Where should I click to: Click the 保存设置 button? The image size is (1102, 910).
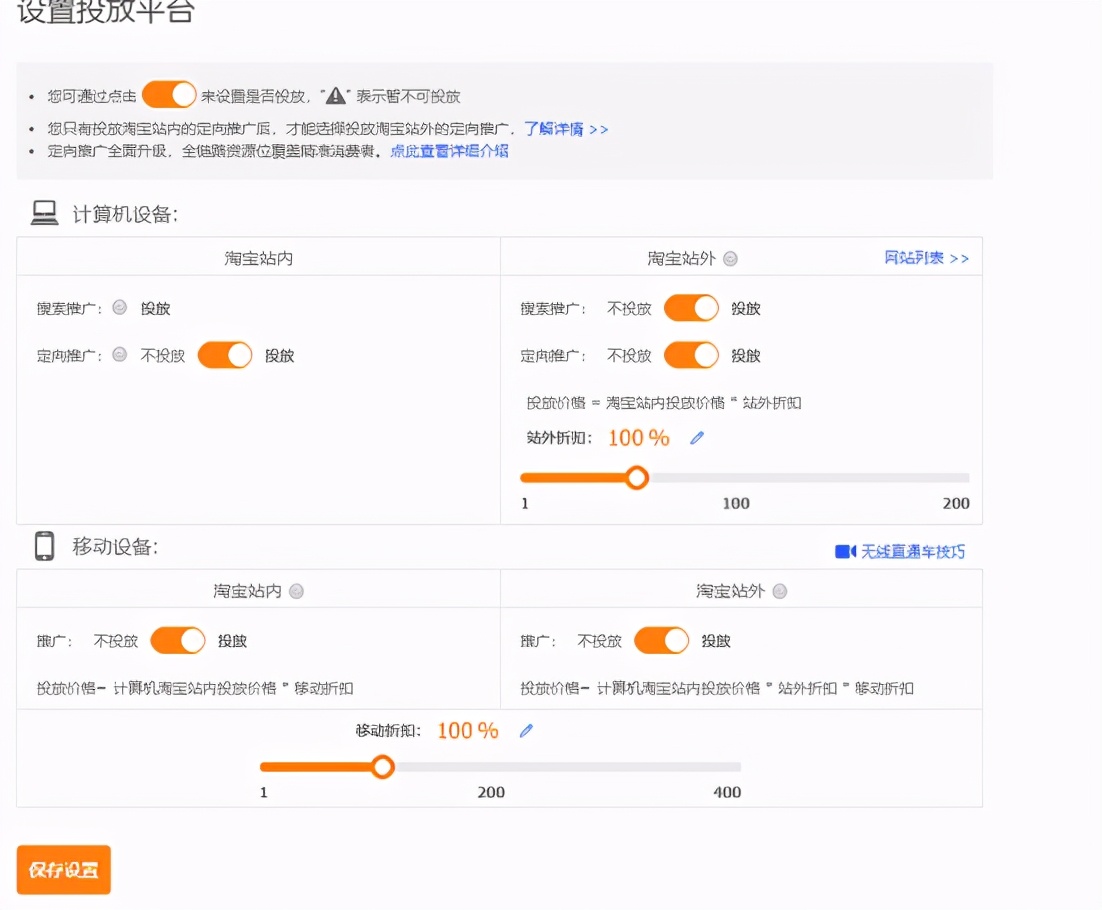63,870
